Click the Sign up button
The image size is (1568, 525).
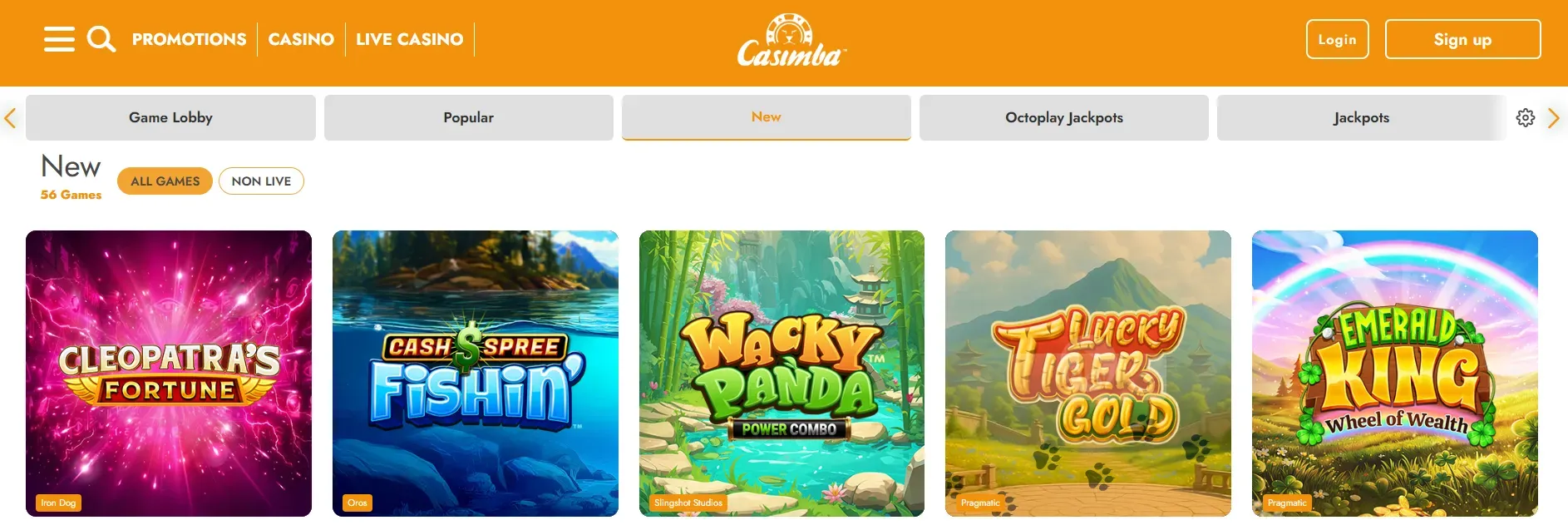1462,39
